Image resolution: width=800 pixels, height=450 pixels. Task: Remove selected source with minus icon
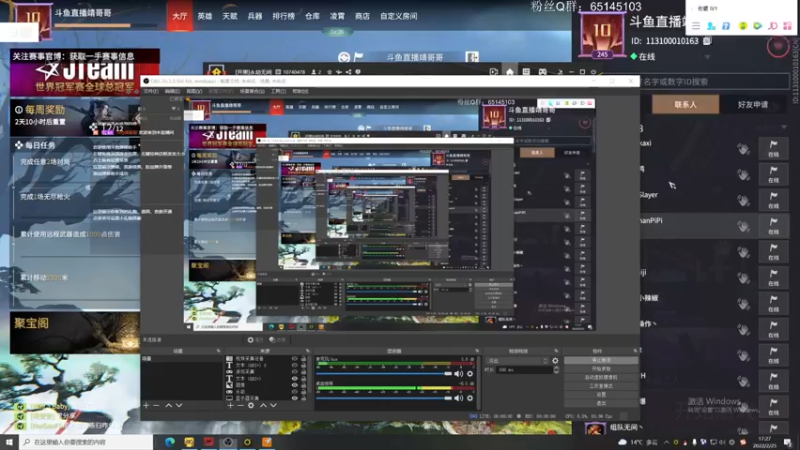(240, 405)
